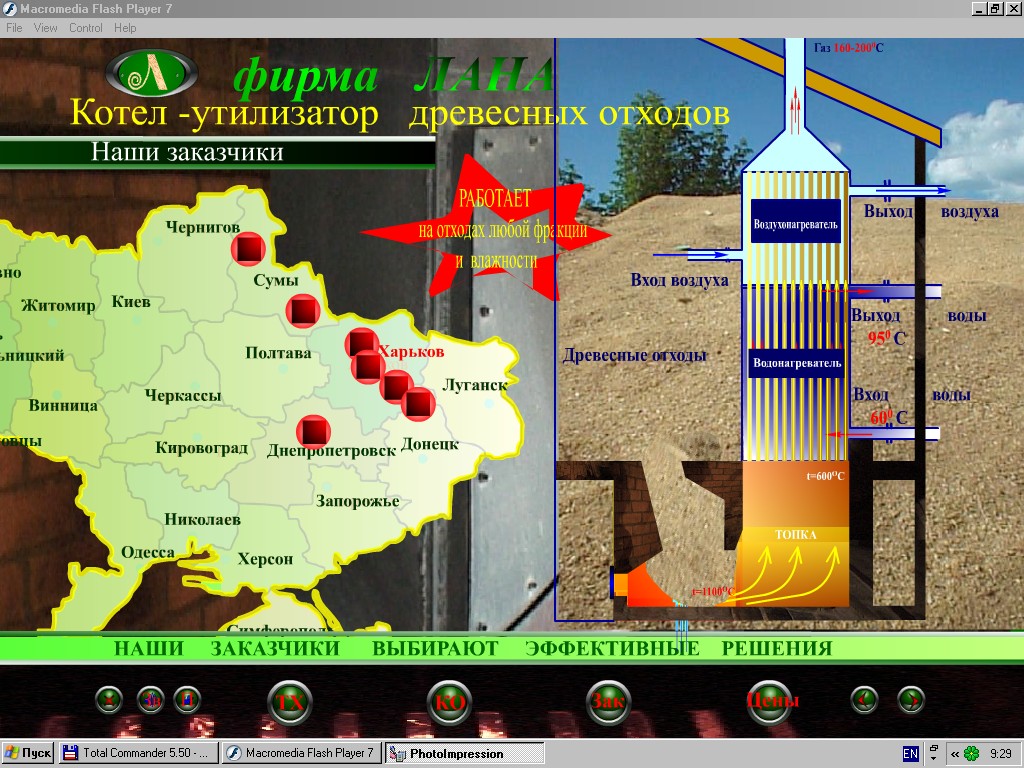Open the Пуск start menu
Screen dimensions: 1024x768
[x=29, y=753]
